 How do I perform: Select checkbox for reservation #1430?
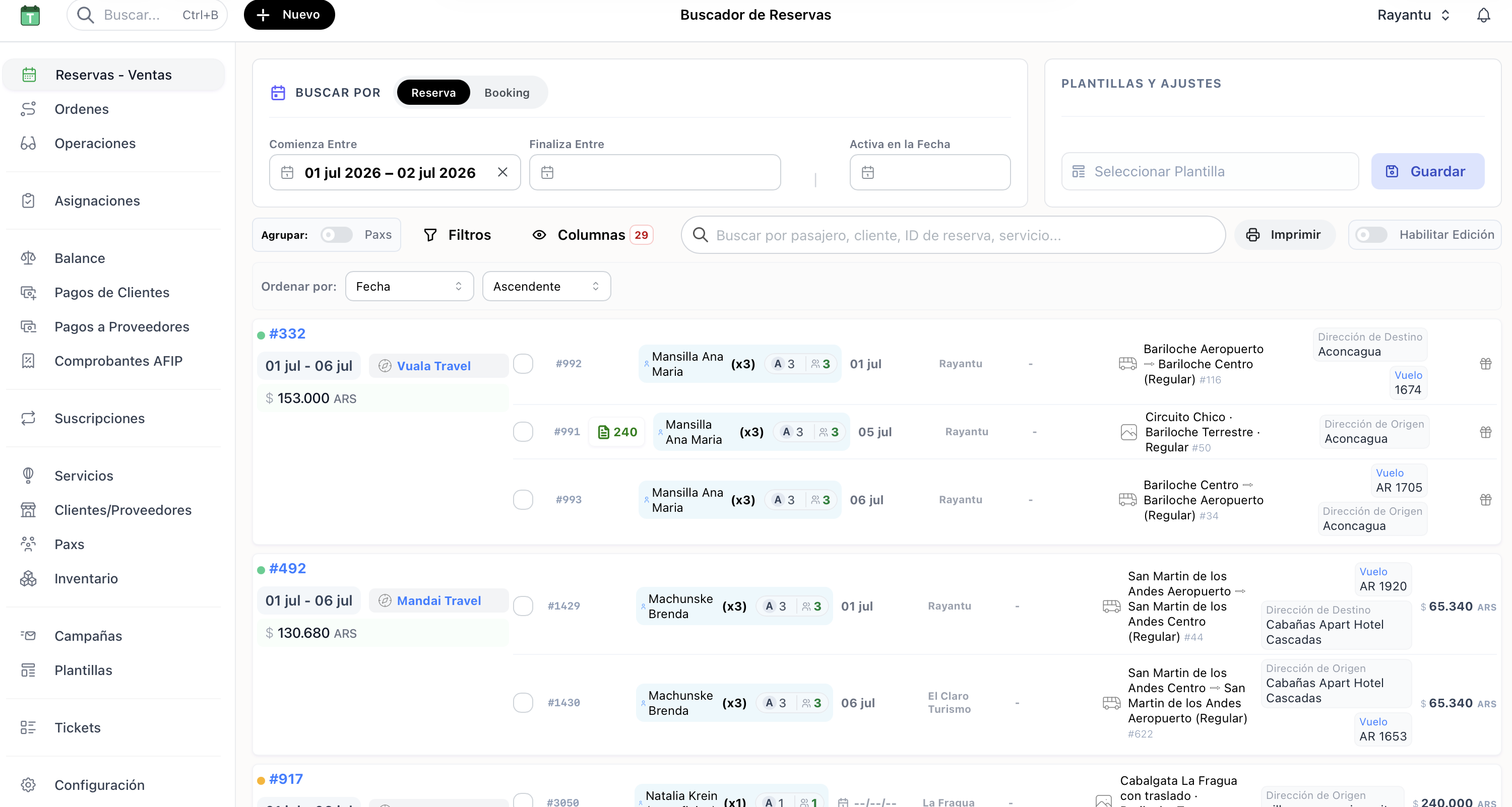pyautogui.click(x=523, y=703)
